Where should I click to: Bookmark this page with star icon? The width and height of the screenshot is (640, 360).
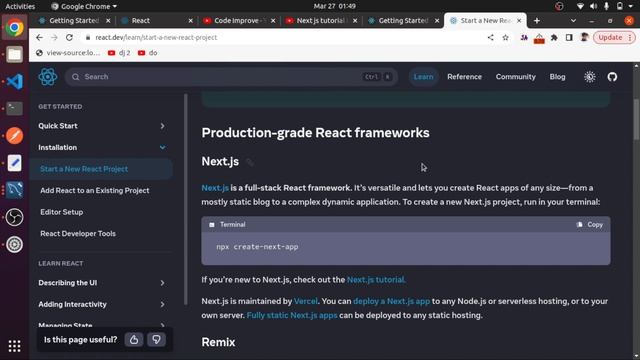click(x=505, y=38)
